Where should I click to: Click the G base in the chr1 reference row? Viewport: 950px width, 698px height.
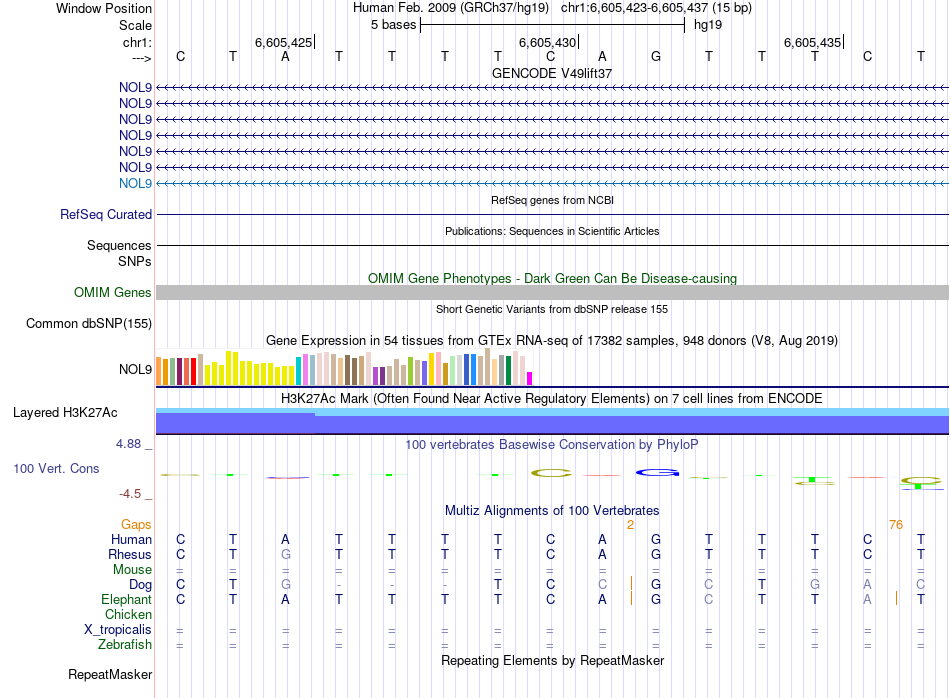click(656, 56)
